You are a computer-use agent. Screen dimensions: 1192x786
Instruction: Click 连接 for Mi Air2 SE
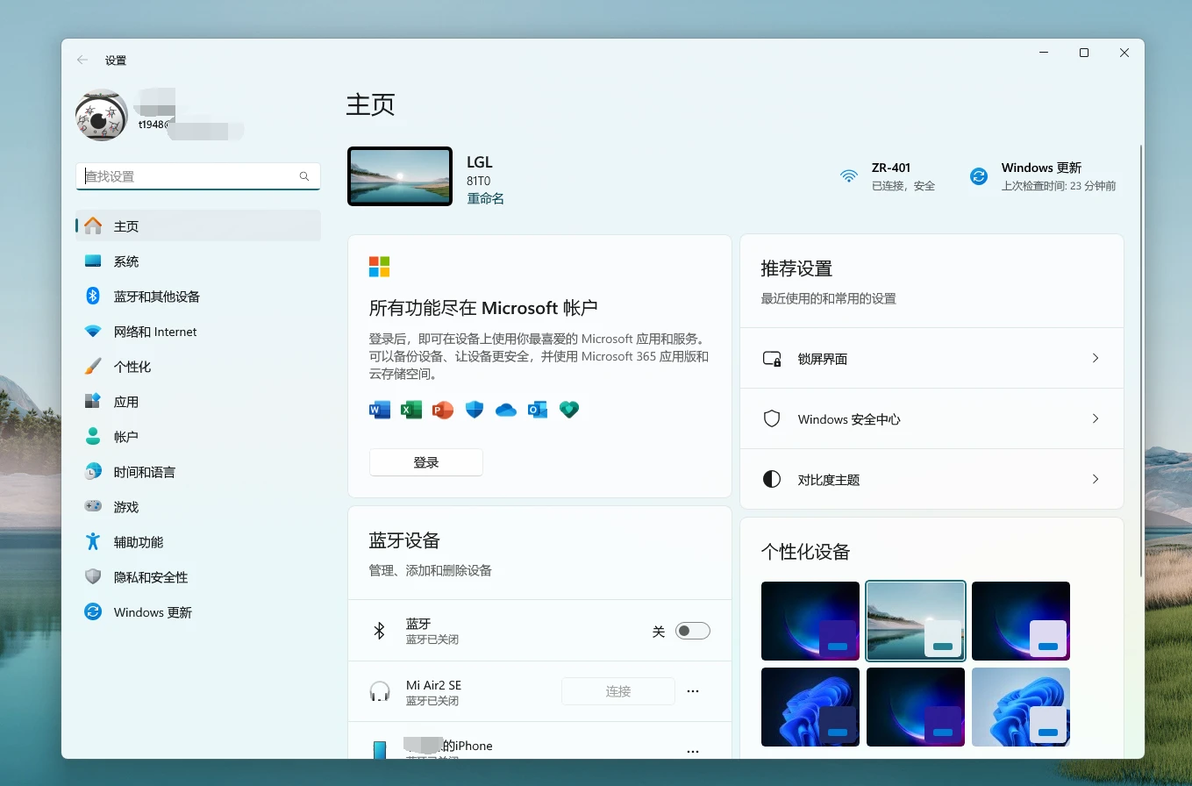coord(618,691)
